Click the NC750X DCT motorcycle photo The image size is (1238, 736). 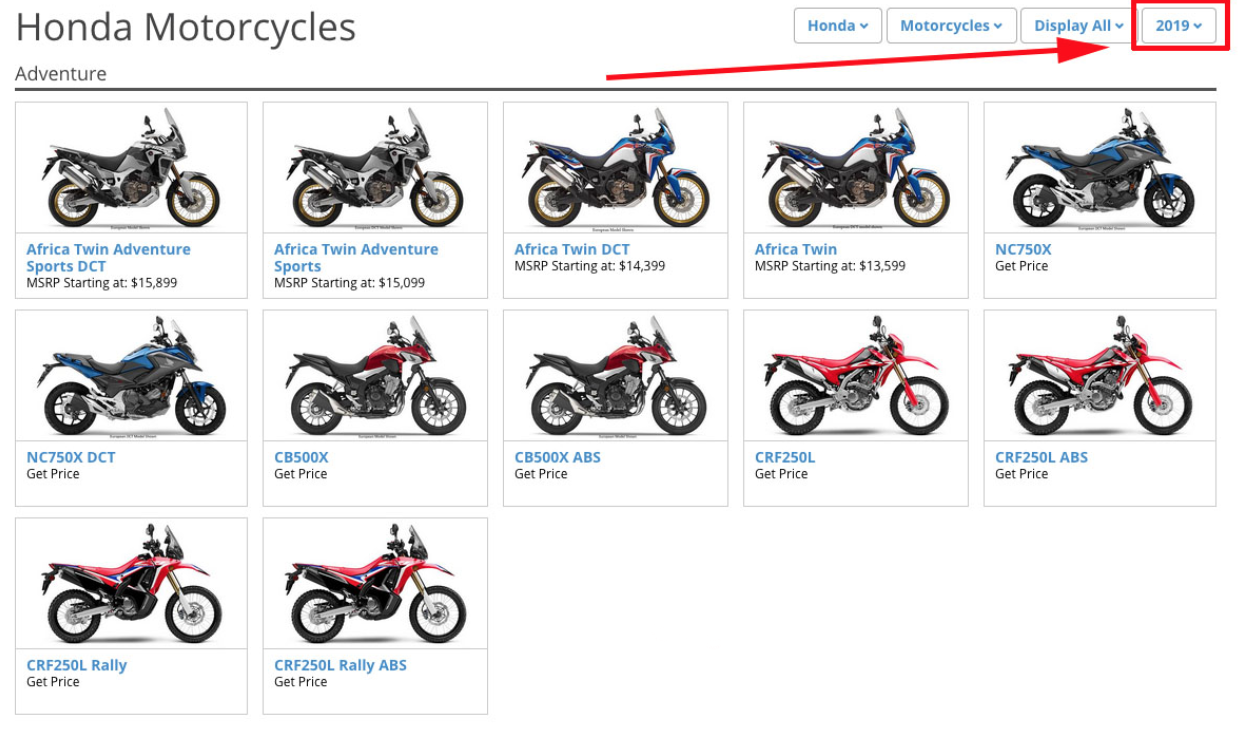point(131,376)
